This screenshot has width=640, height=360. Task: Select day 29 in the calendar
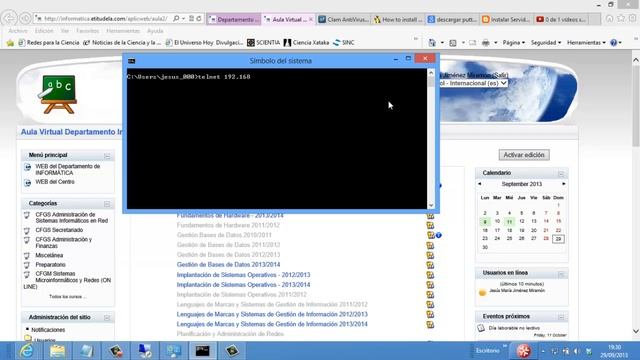click(x=558, y=239)
